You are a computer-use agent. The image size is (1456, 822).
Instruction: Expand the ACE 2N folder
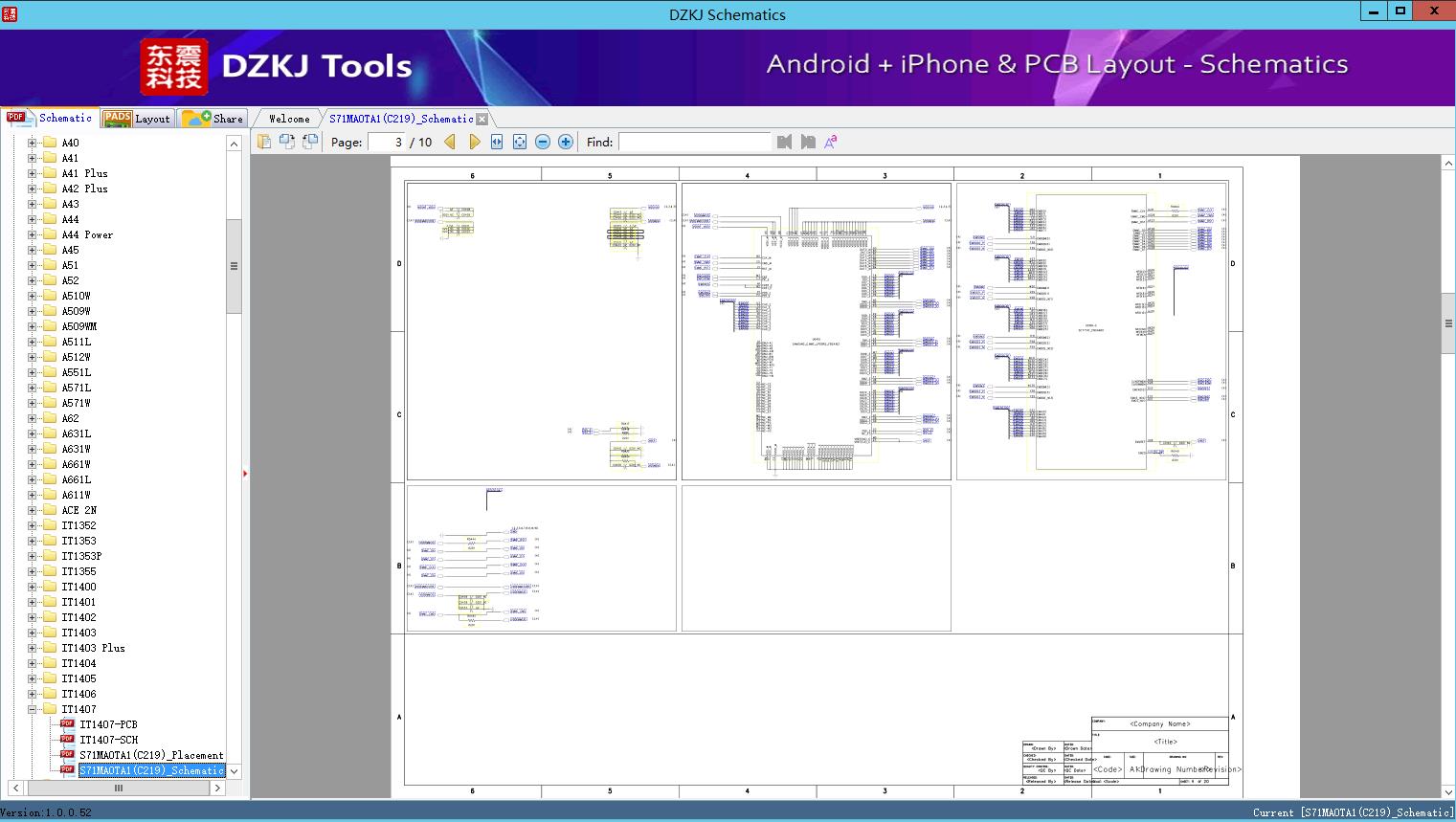(x=32, y=510)
